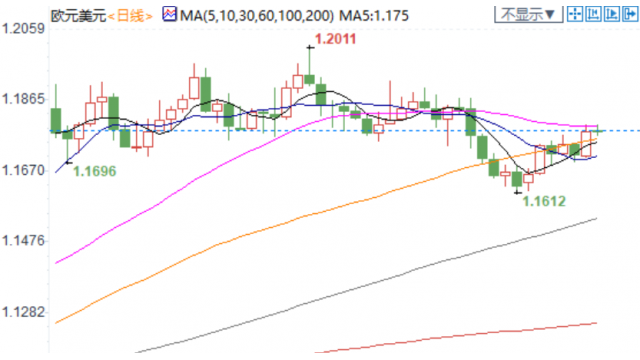640x360 pixels.
Task: Click the 1.1670 price axis label
Action: tap(23, 170)
